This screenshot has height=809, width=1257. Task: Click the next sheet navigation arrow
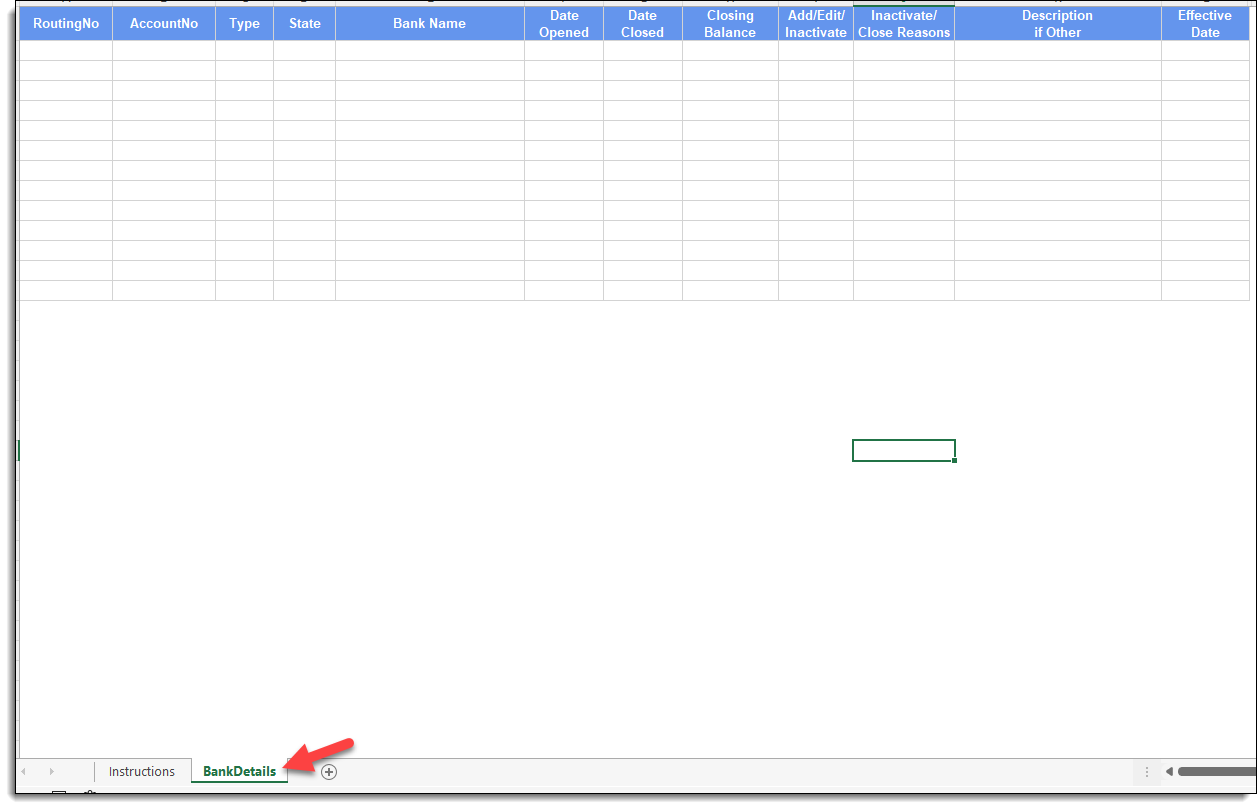coord(52,772)
